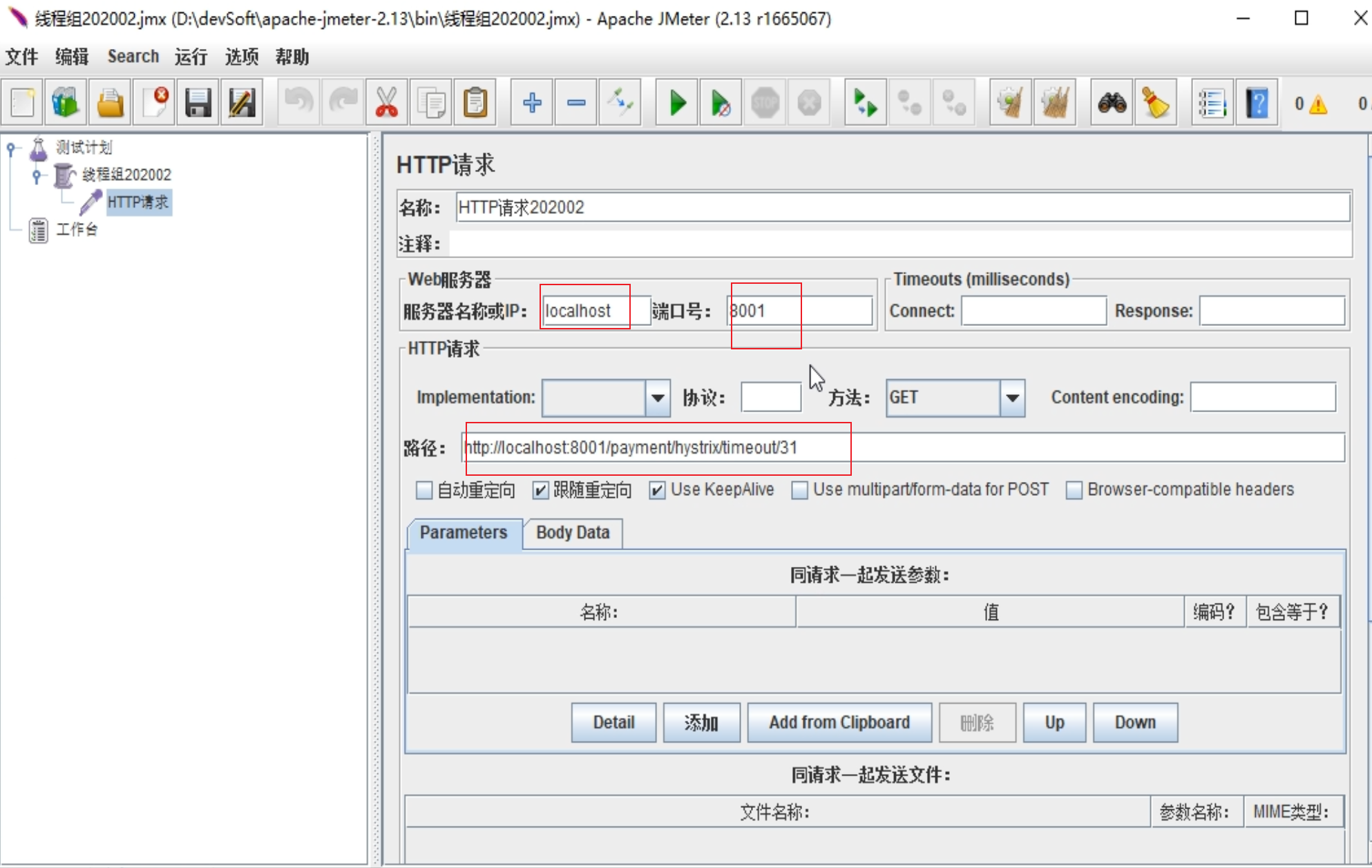Screen dimensions: 1372x868
Task: Click the Toggle enable/disable icon
Action: point(620,104)
